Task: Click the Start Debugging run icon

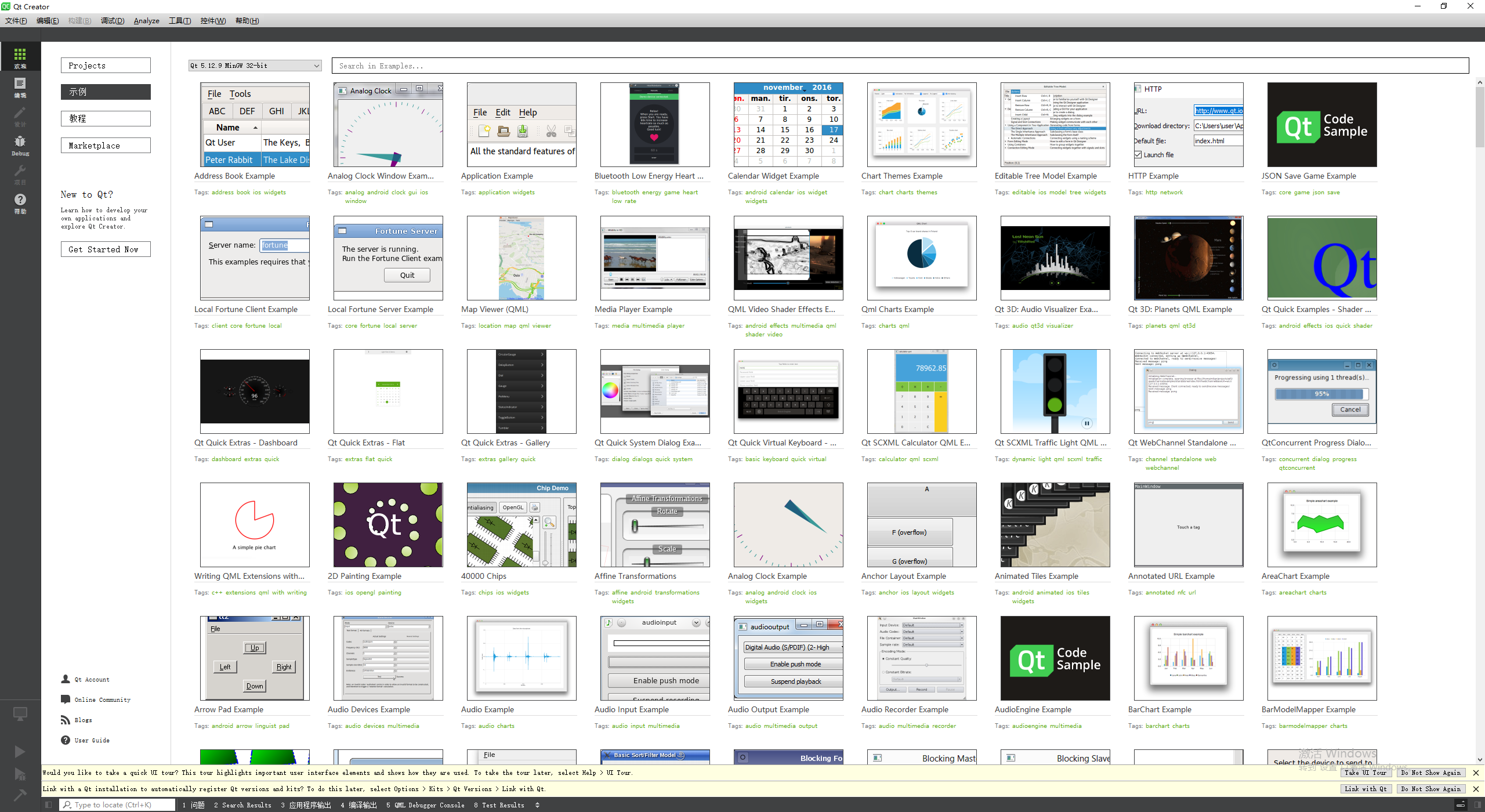Action: tap(20, 774)
